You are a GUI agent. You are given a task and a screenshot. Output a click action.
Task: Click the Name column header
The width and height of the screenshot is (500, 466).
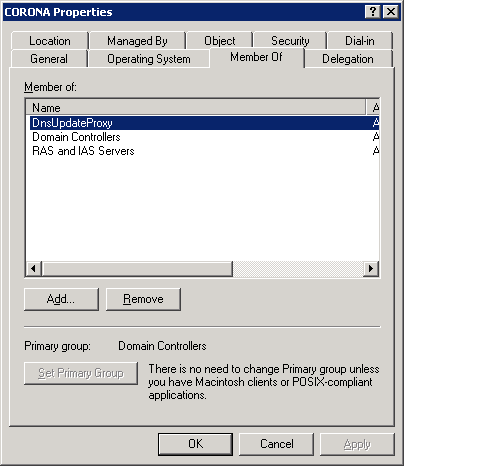[x=196, y=107]
